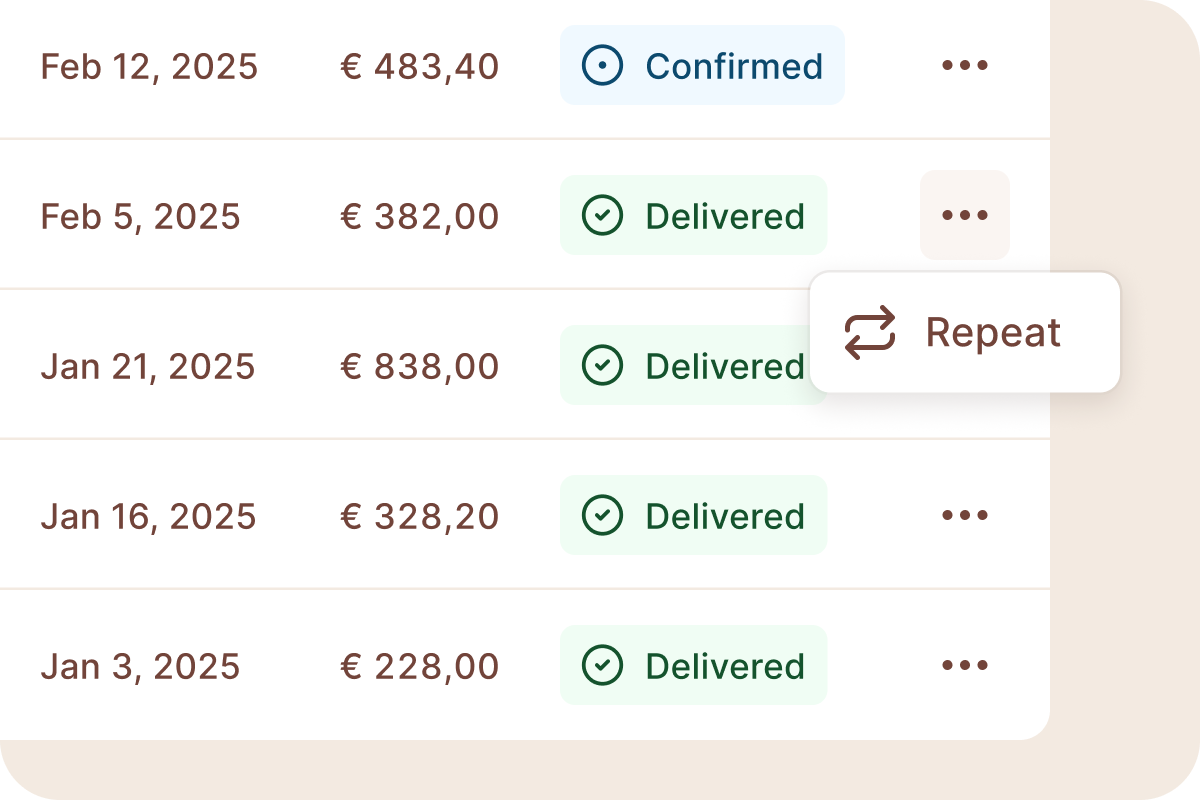The width and height of the screenshot is (1200, 800).
Task: Click the checkmark icon on Feb 5 Delivered badge
Action: click(x=602, y=215)
